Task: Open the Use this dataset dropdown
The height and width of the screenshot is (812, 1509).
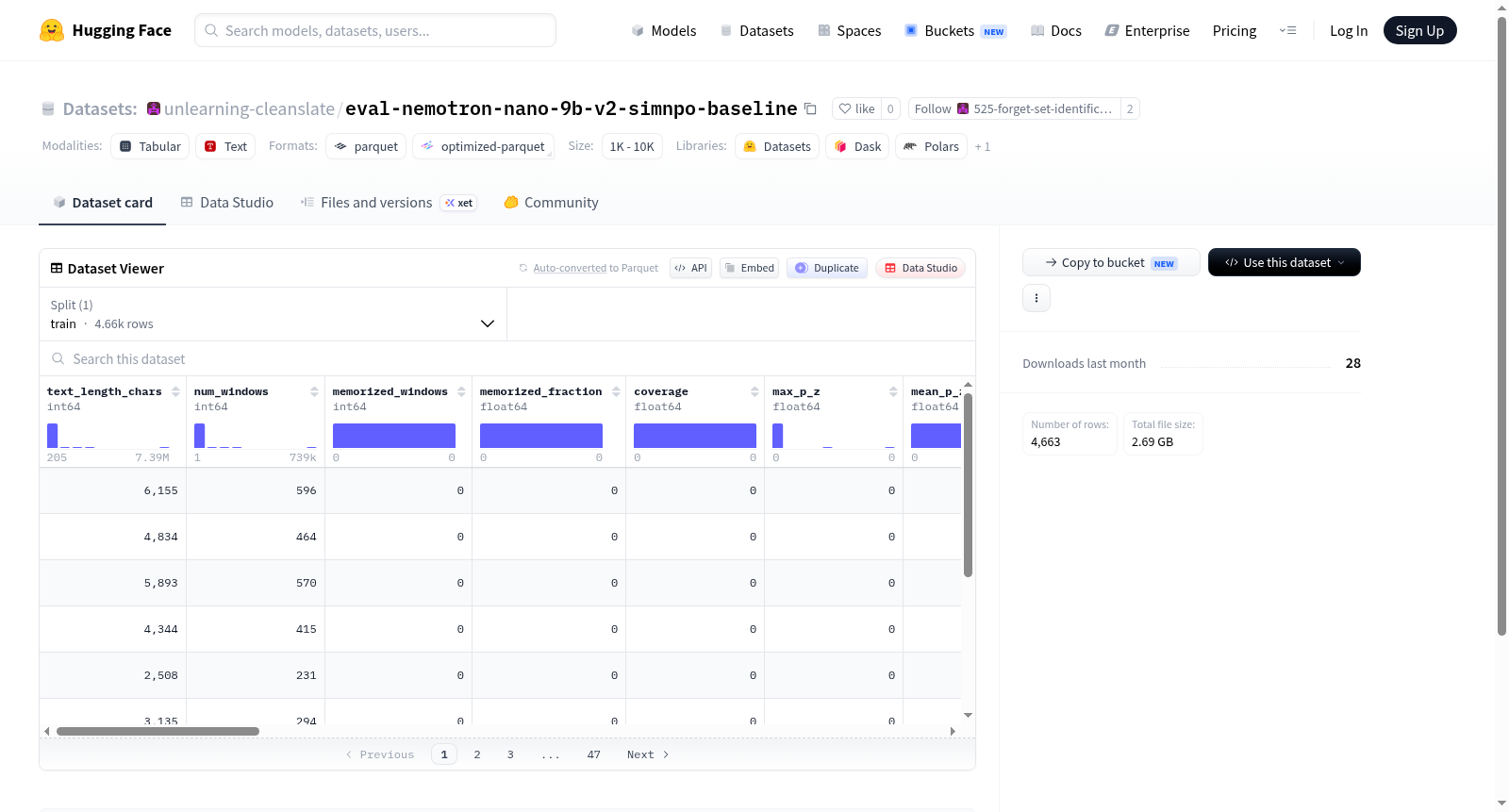Action: (1284, 262)
